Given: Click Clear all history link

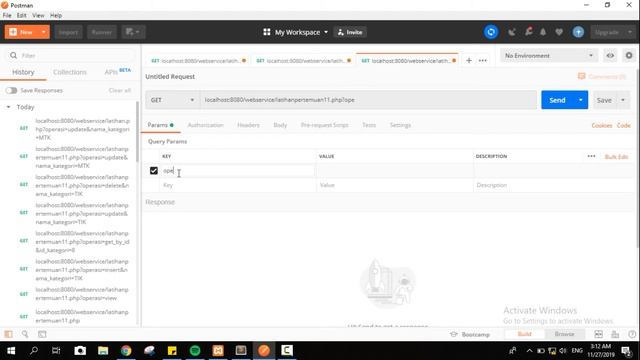Looking at the screenshot, I should click(x=120, y=90).
